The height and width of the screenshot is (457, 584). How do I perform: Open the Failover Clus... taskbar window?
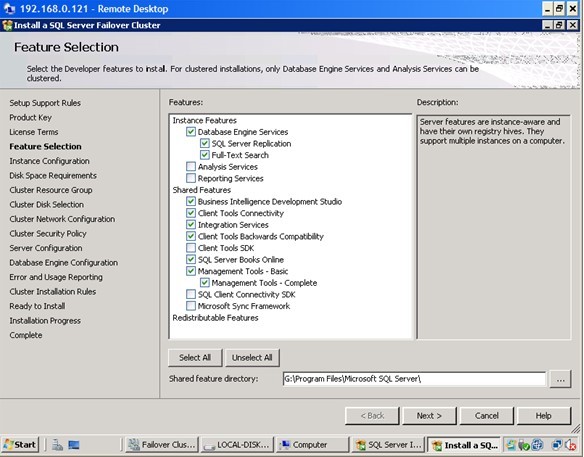162,445
